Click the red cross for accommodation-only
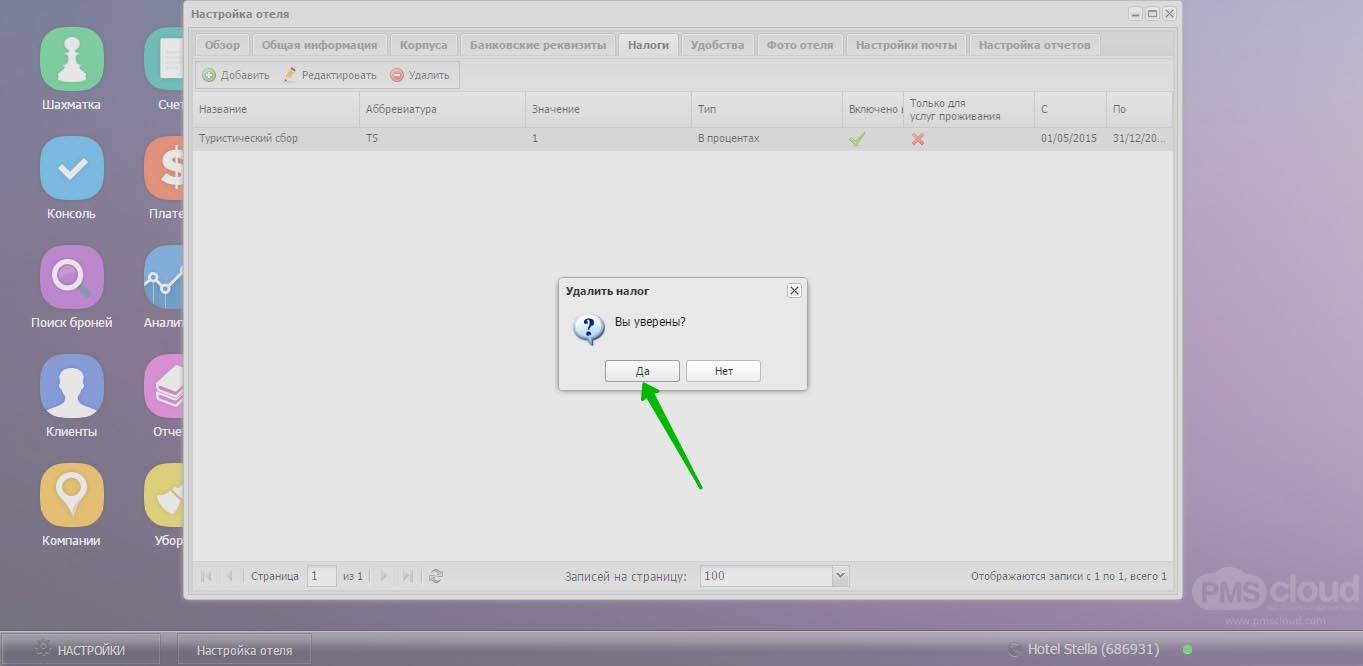The height and width of the screenshot is (666, 1363). click(917, 139)
